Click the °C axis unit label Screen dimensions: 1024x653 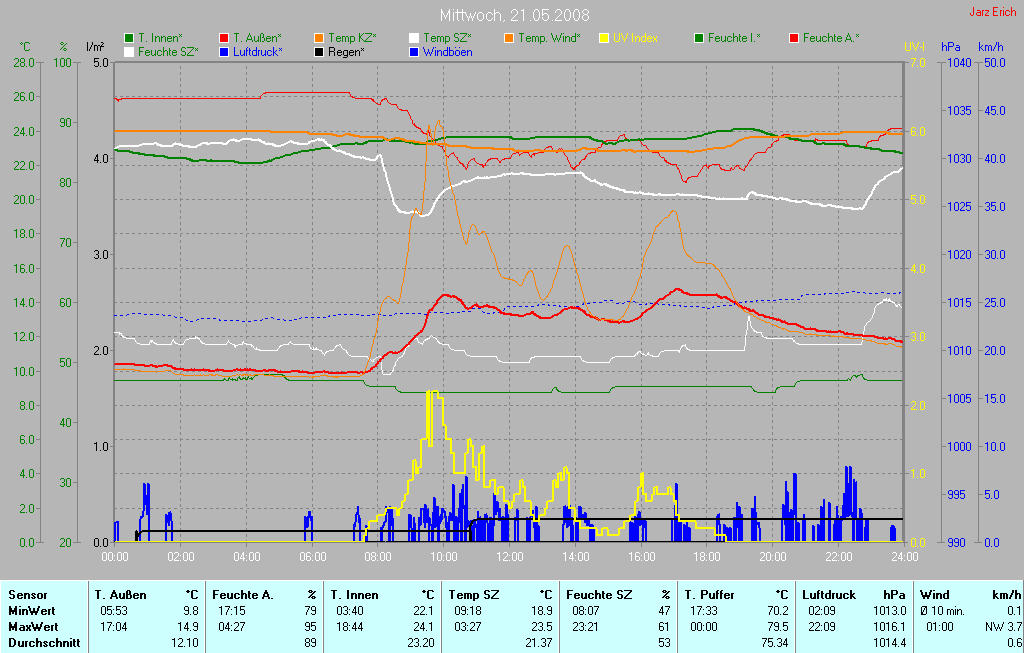(25, 47)
